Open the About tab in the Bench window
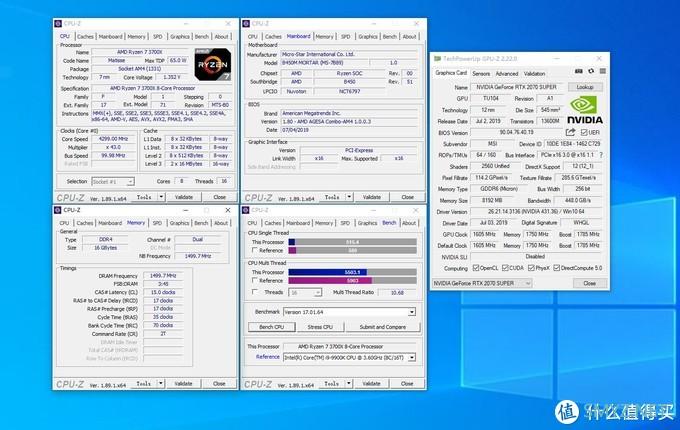The height and width of the screenshot is (430, 680). click(409, 223)
